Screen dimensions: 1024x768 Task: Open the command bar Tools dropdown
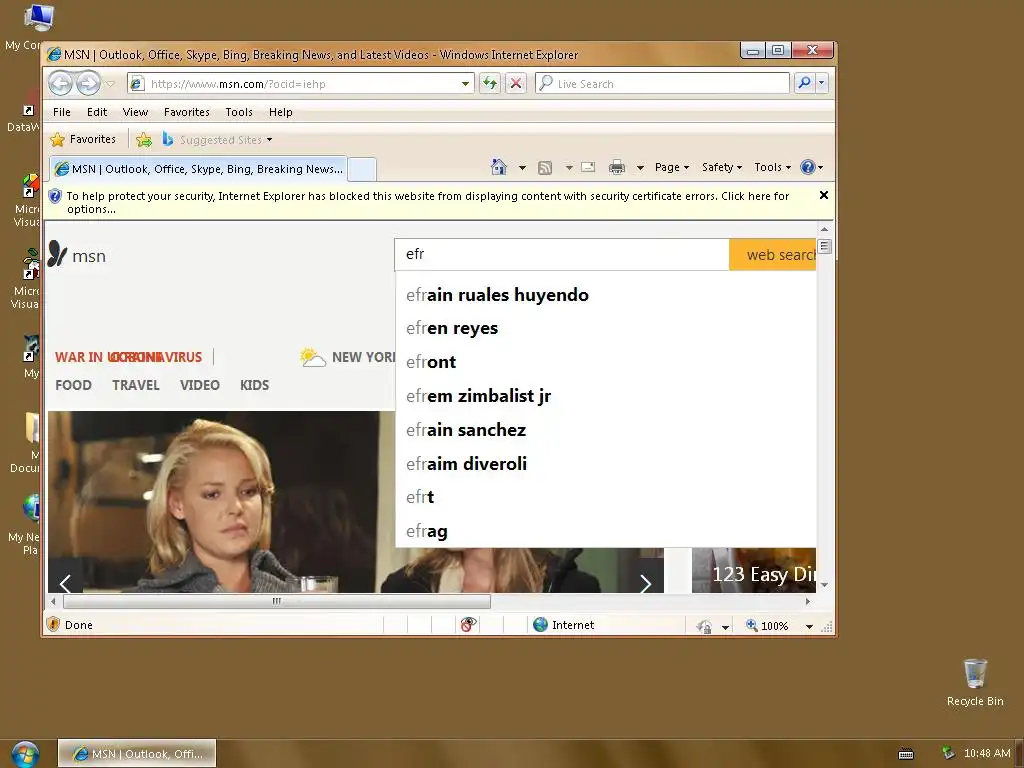[x=772, y=167]
